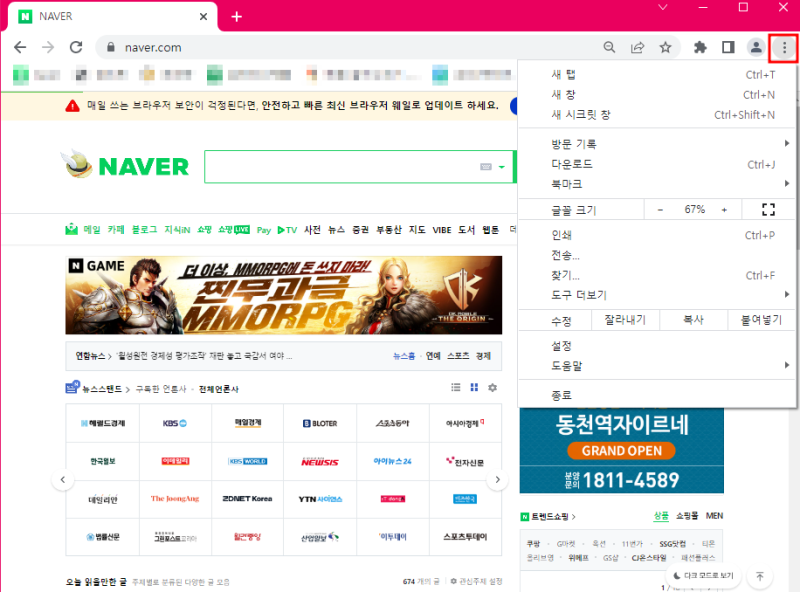The height and width of the screenshot is (592, 800).
Task: Bookmark this page with star icon
Action: pos(665,47)
